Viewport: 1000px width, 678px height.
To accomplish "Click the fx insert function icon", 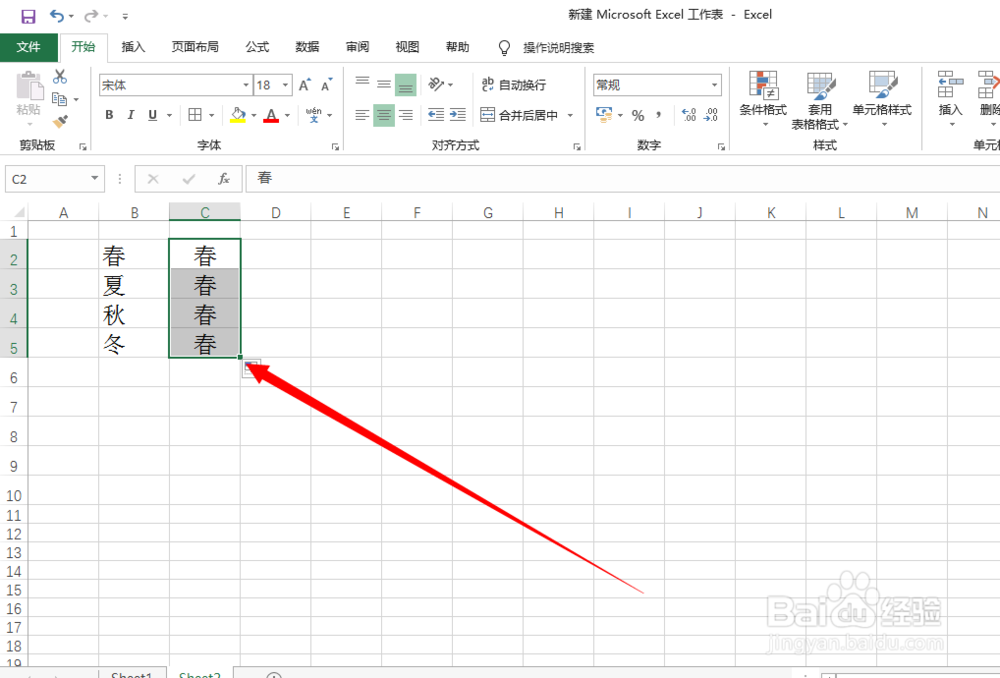I will coord(224,179).
